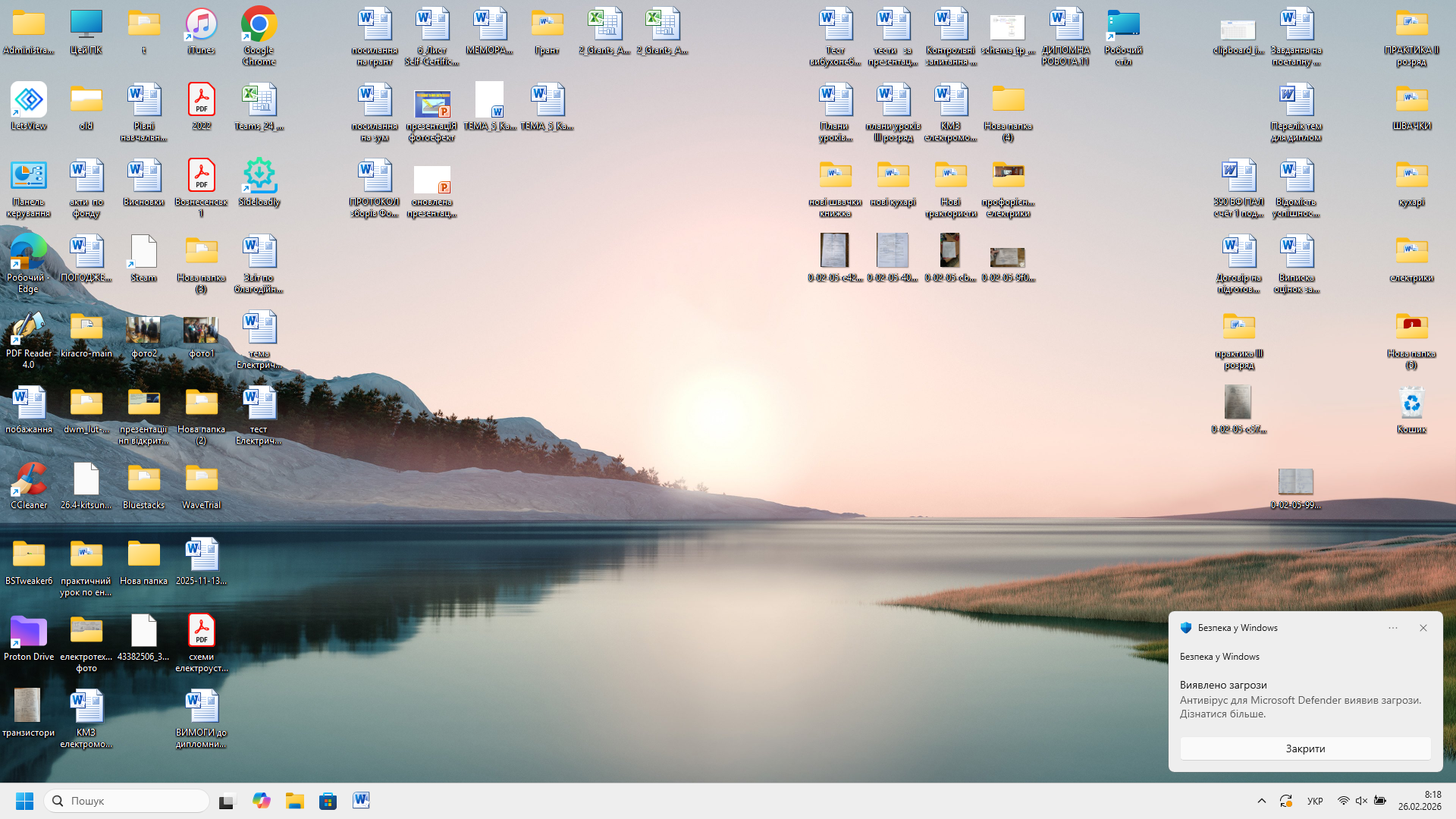Open the фото1 image thumbnail
The width and height of the screenshot is (1456, 819).
click(x=201, y=331)
